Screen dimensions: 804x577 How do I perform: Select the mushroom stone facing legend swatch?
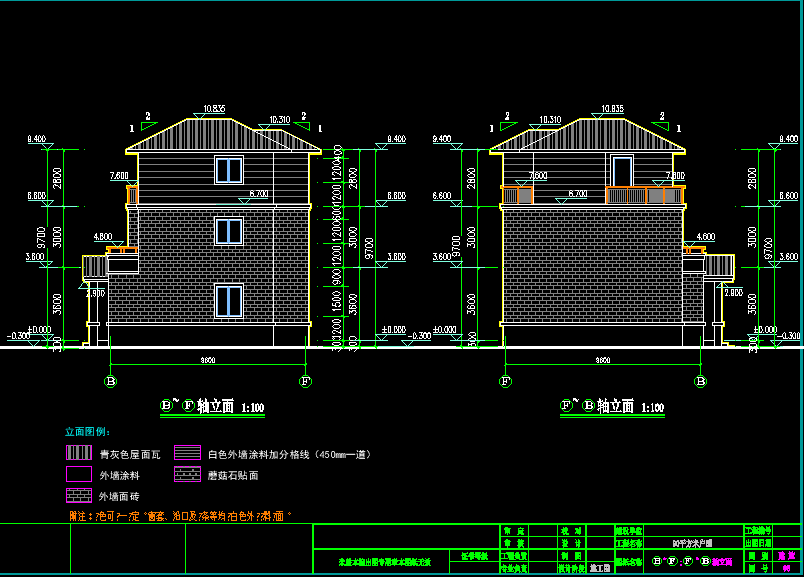[x=188, y=474]
